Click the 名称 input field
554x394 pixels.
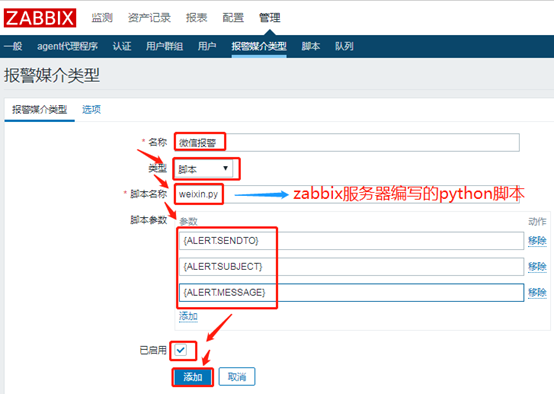[347, 142]
